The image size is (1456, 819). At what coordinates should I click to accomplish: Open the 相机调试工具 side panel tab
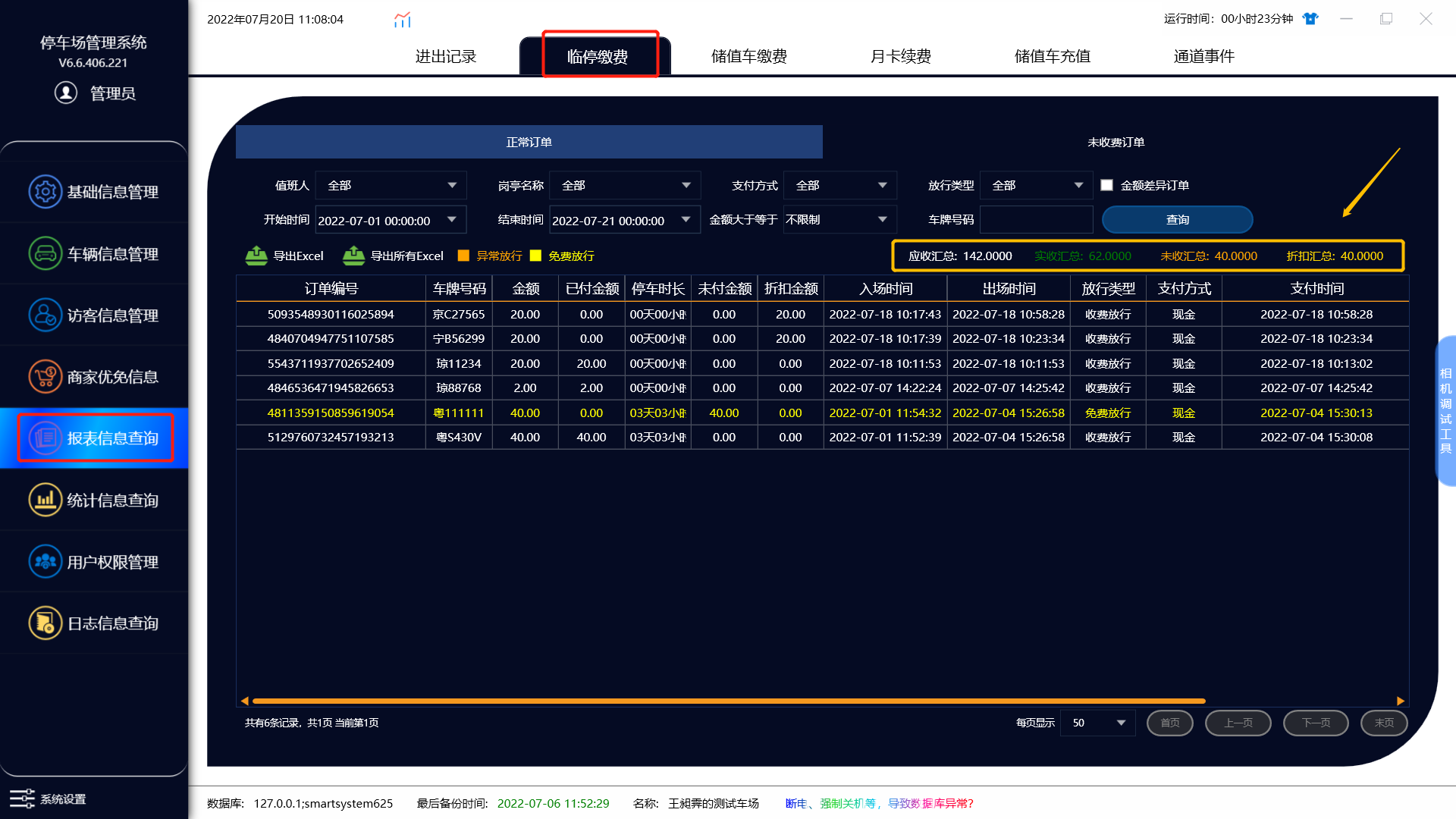pyautogui.click(x=1445, y=410)
